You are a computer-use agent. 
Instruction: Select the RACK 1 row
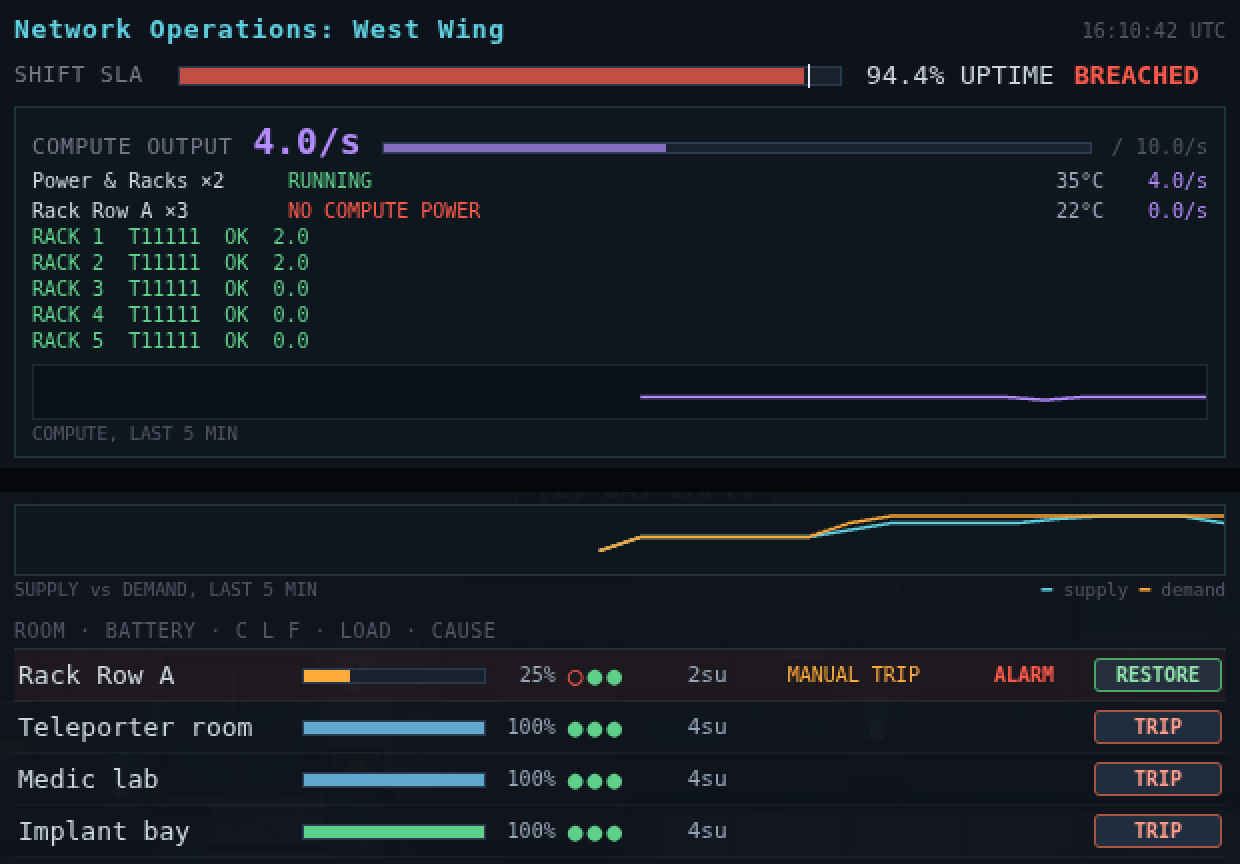point(170,237)
